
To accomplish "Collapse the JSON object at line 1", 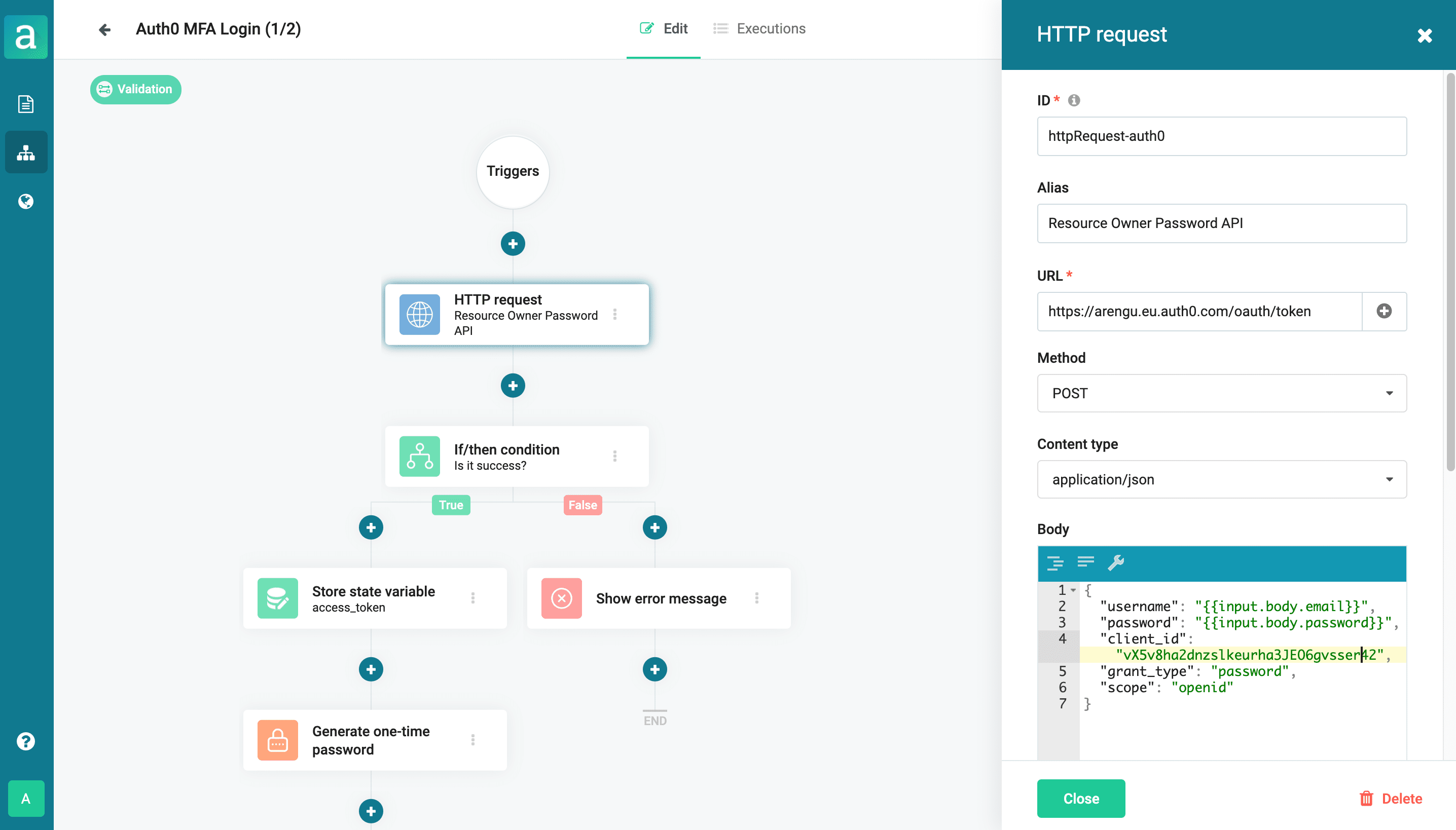I will coord(1073,591).
